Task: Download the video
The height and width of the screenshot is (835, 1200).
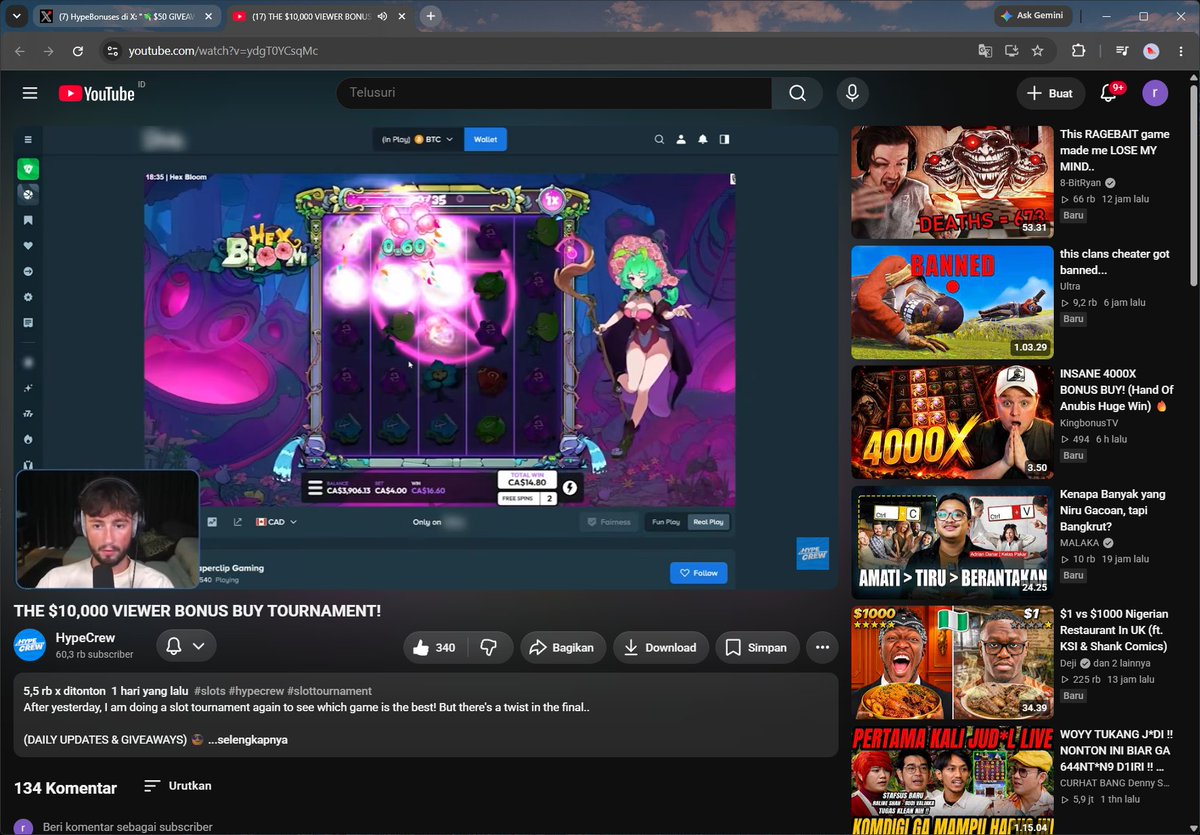Action: pos(660,647)
